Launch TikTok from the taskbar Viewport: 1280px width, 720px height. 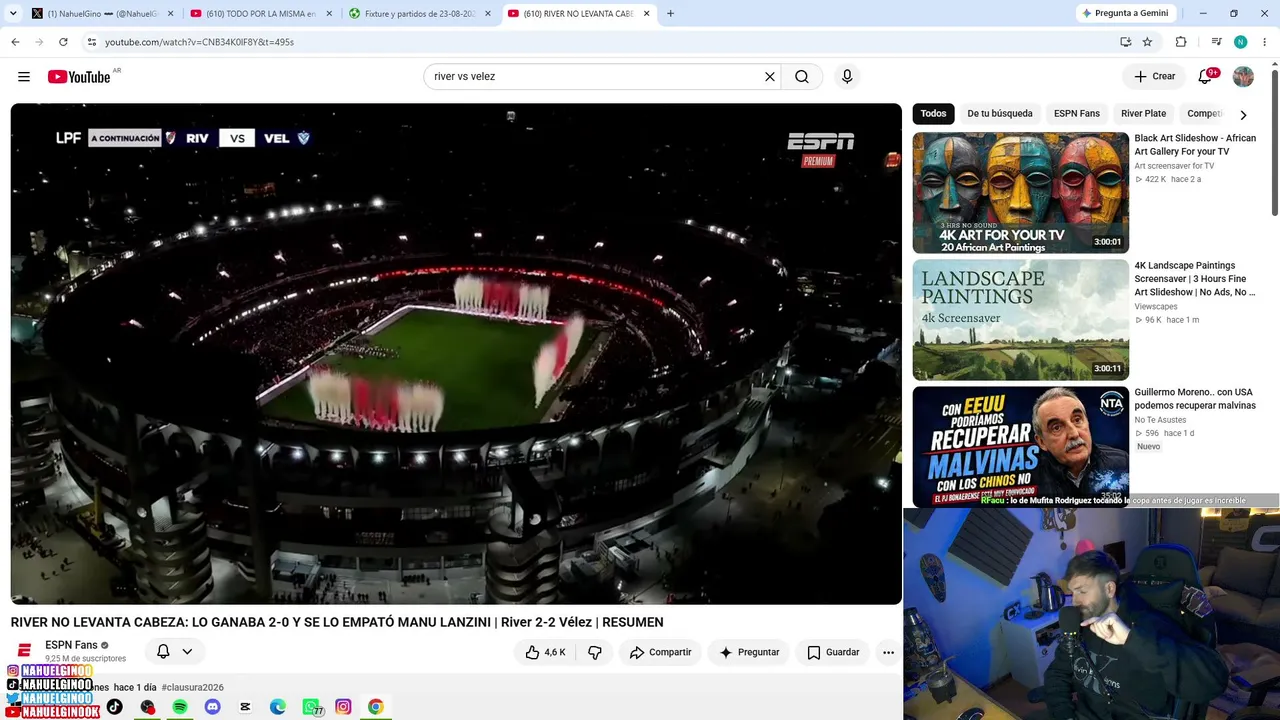pos(115,707)
